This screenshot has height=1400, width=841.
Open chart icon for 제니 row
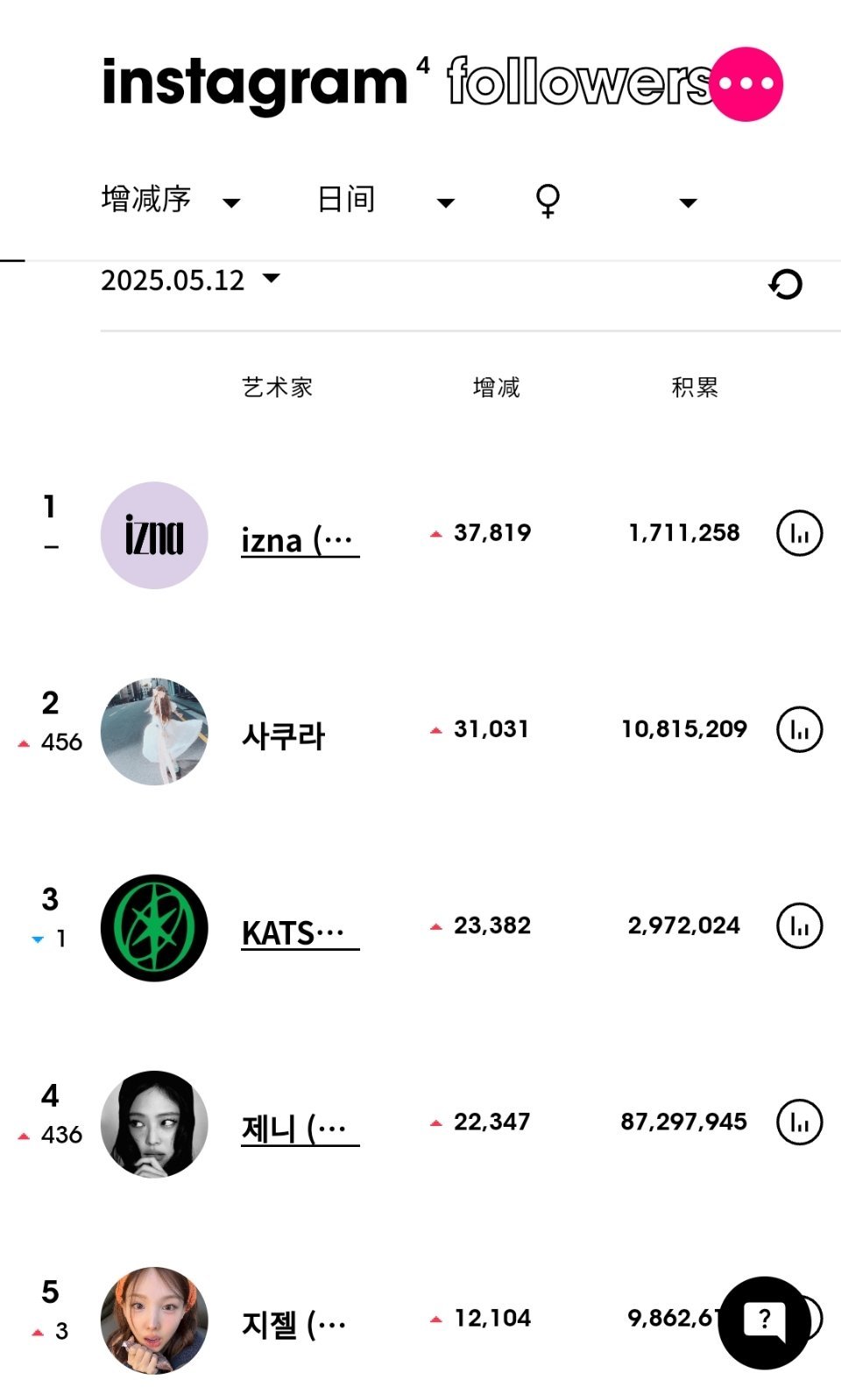tap(800, 1122)
